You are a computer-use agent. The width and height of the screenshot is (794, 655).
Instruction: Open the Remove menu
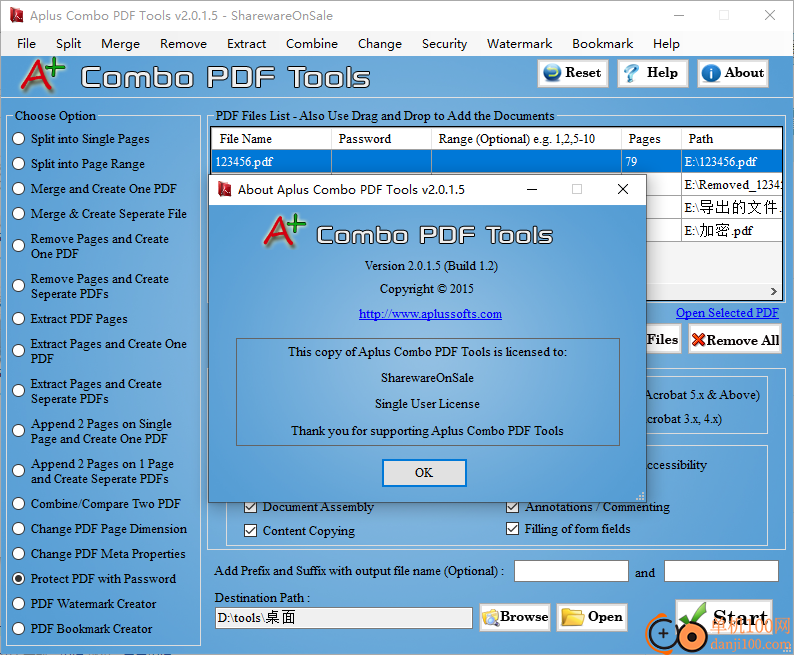[183, 44]
